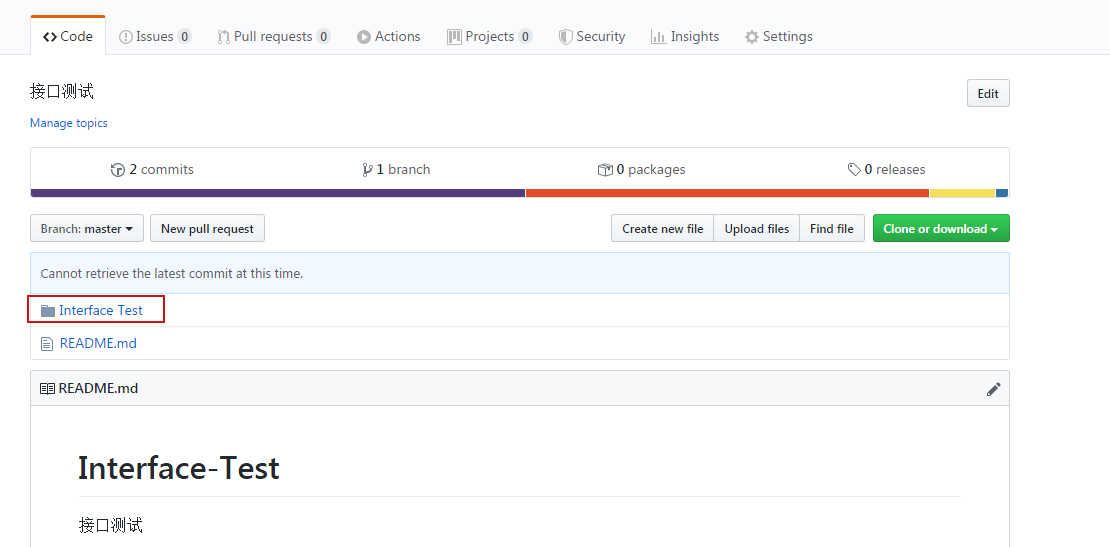View the Insights tab
This screenshot has width=1110, height=547.
point(685,36)
